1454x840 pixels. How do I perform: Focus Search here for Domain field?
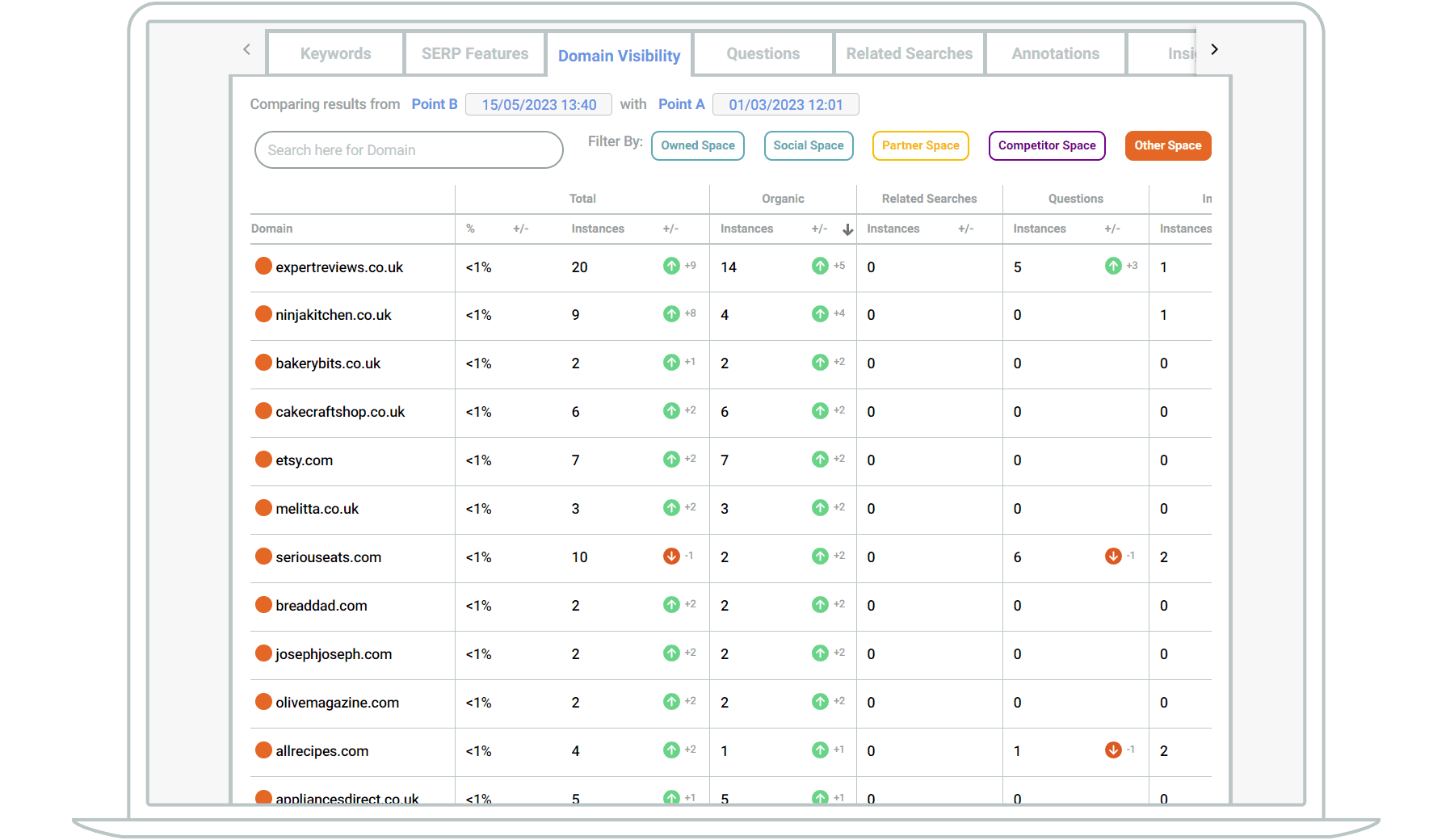(409, 150)
